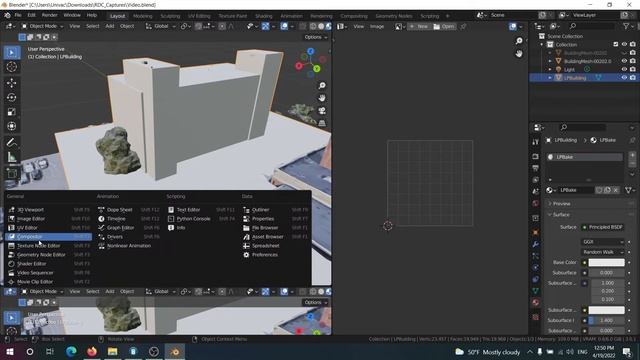The image size is (640, 360).
Task: Open Object Mode dropdown in upper viewport header
Action: pos(42,26)
